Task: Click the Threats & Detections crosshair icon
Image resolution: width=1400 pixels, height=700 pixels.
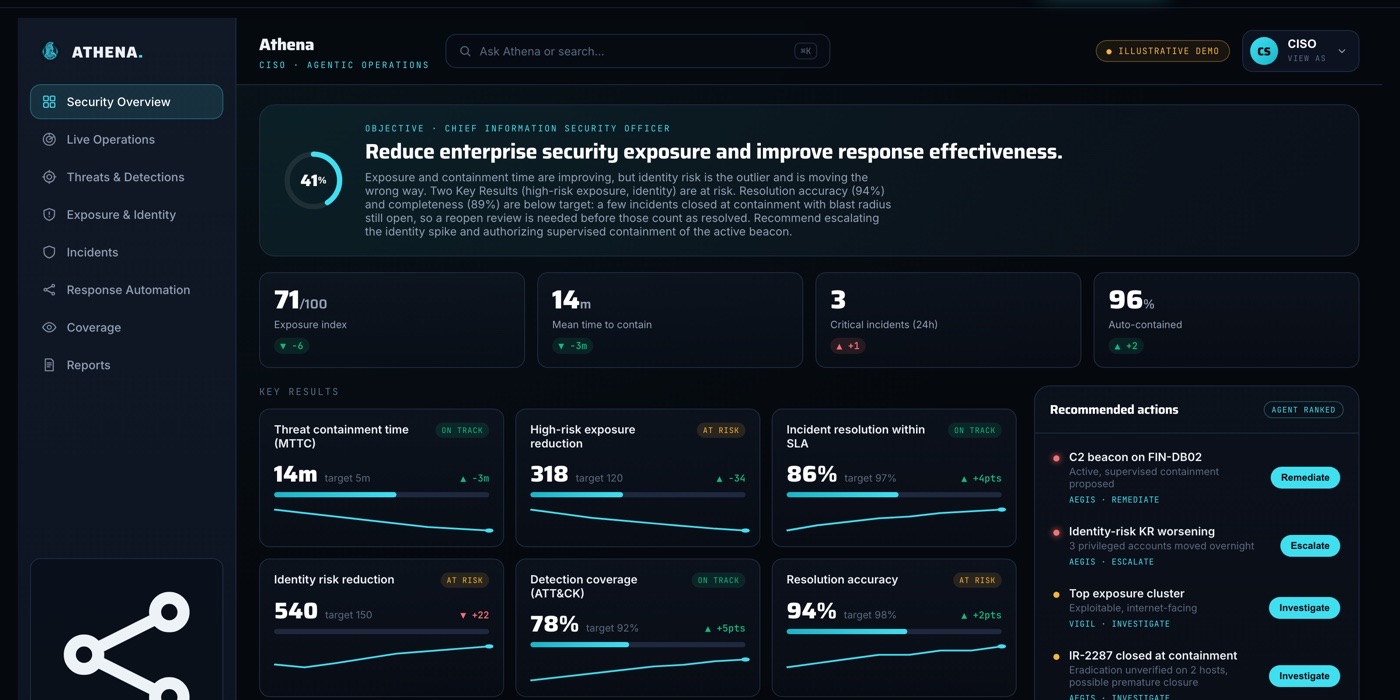Action: point(49,177)
